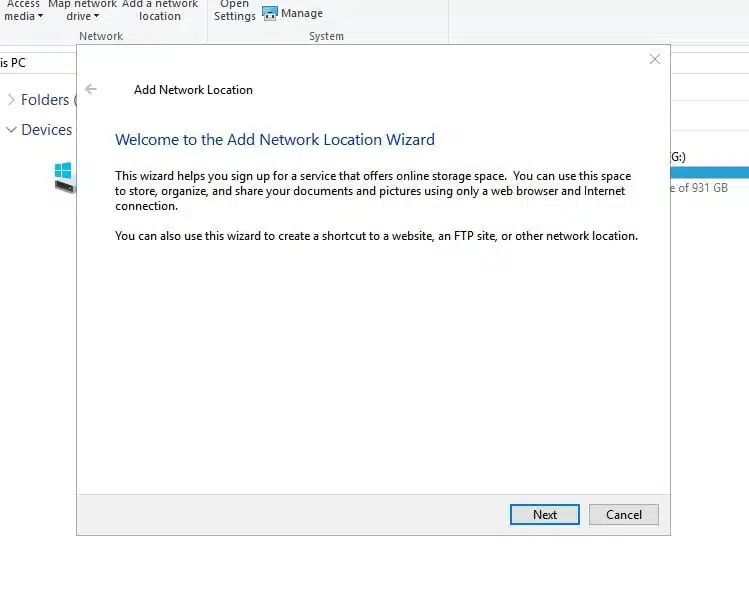Click the This PC address bar
Screen dimensions: 749x590
pyautogui.click(x=30, y=63)
